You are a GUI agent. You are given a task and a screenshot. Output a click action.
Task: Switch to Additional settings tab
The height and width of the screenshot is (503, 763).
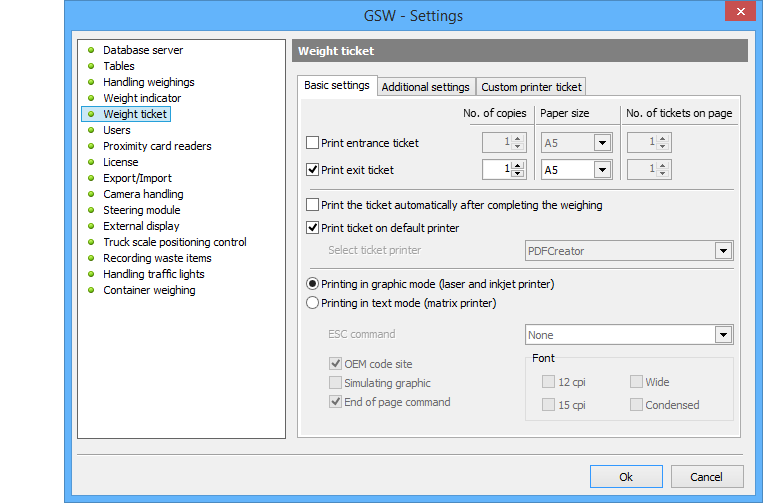425,87
